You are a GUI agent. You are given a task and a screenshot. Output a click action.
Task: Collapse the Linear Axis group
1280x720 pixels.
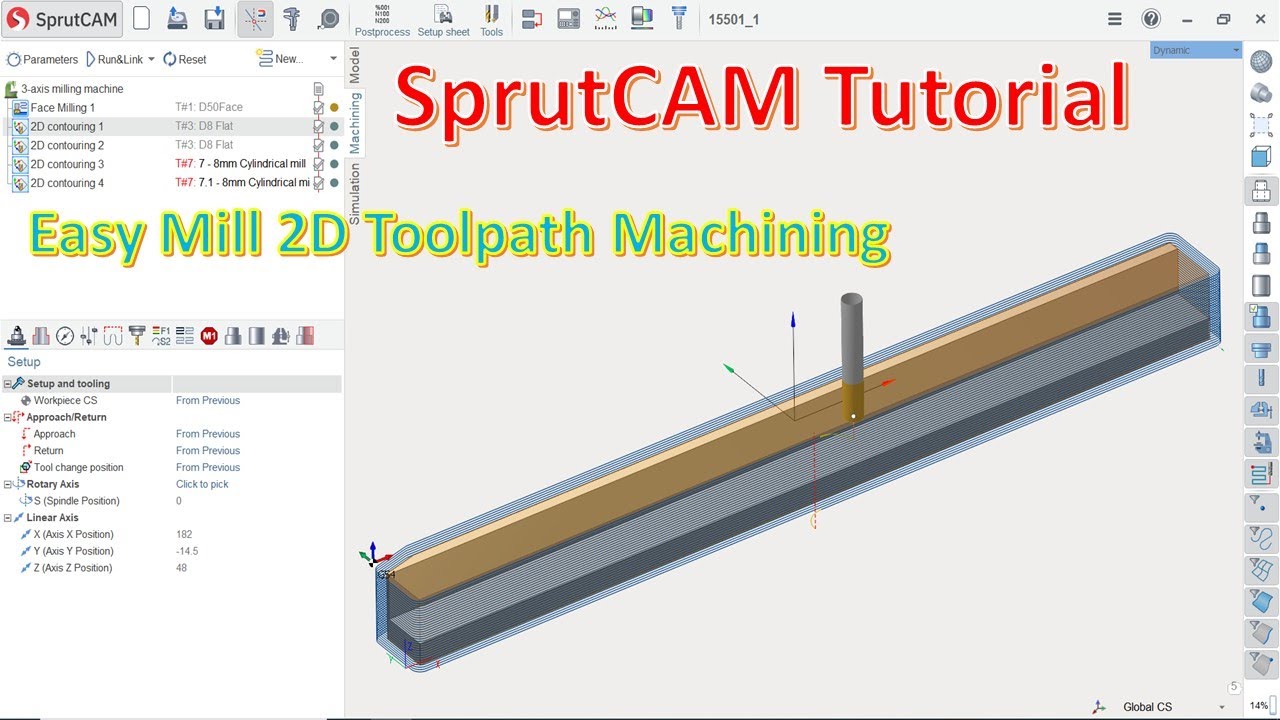tap(8, 518)
